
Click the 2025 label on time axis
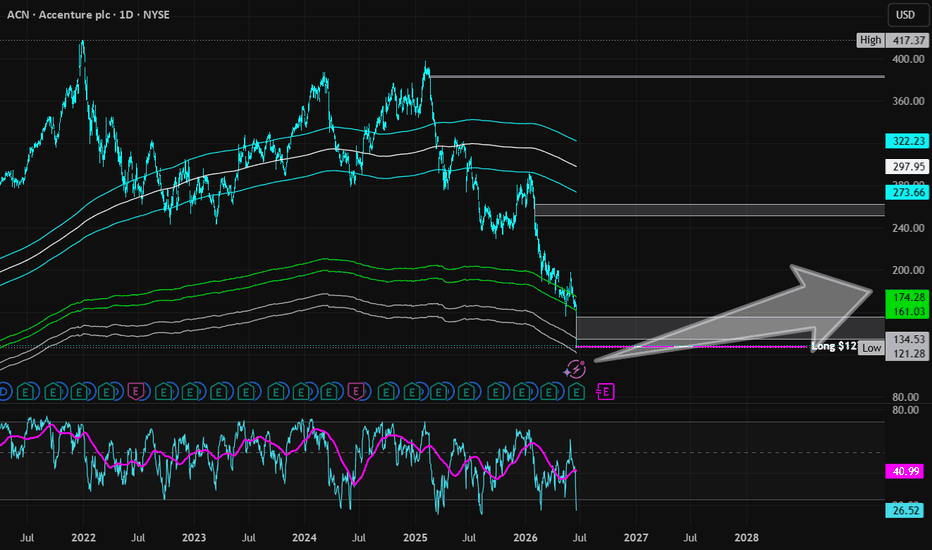coord(415,538)
